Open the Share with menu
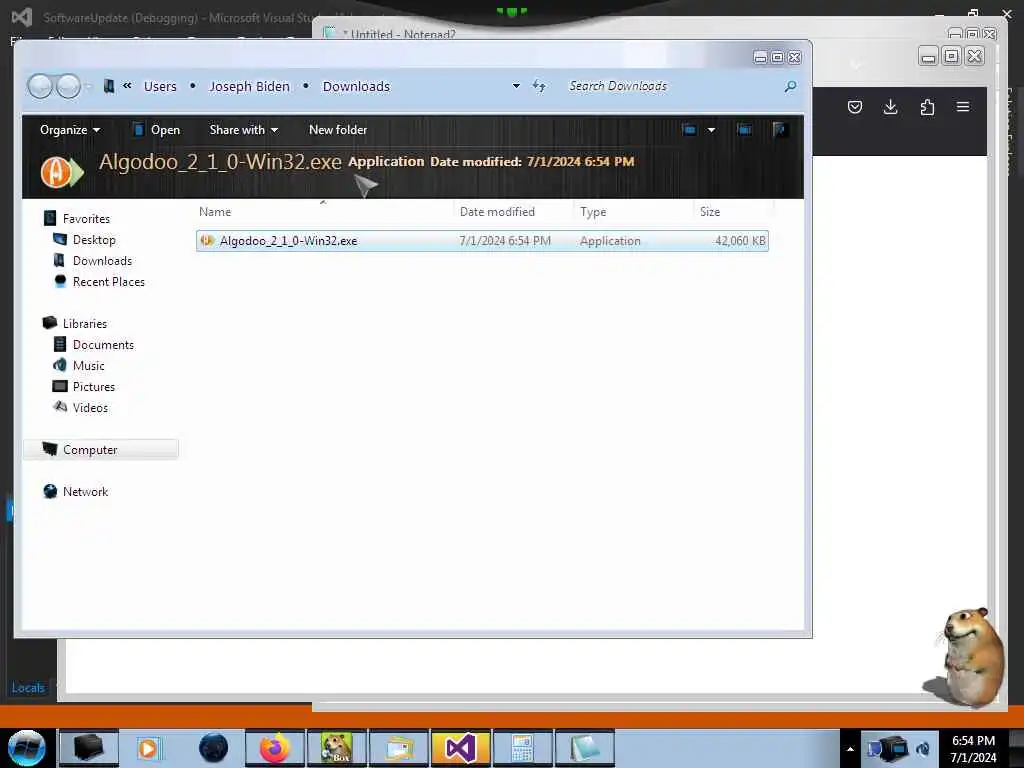 pyautogui.click(x=244, y=130)
